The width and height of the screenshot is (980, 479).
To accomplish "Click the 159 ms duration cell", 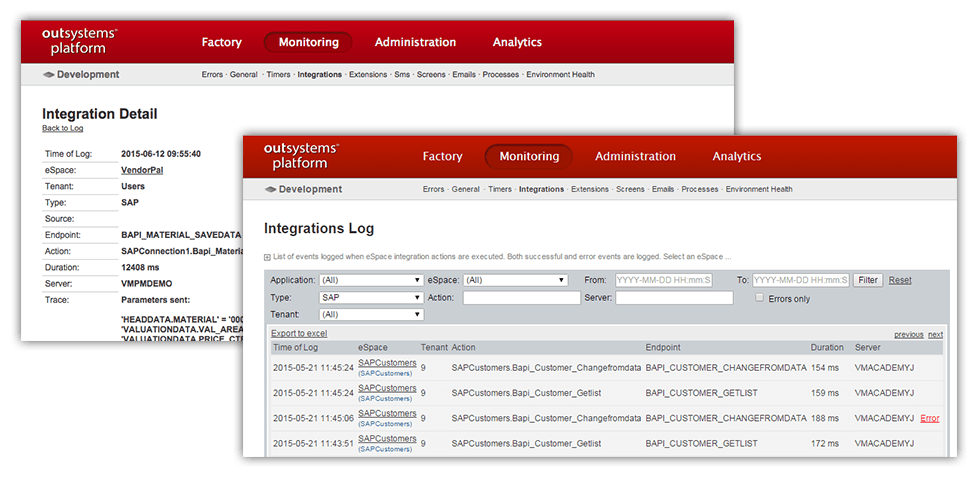I will 825,393.
